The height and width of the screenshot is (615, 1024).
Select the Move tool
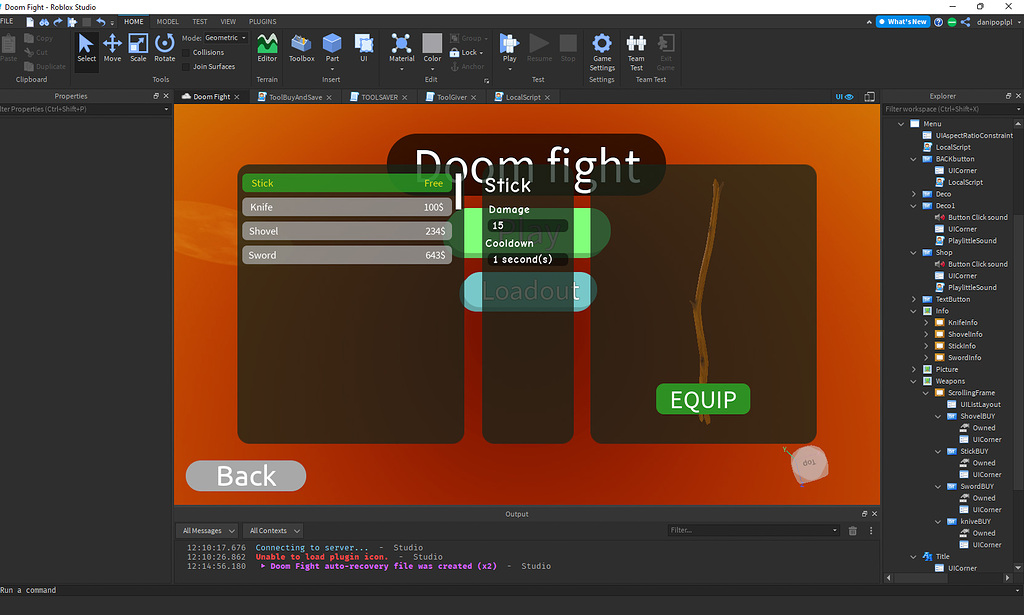[x=112, y=46]
